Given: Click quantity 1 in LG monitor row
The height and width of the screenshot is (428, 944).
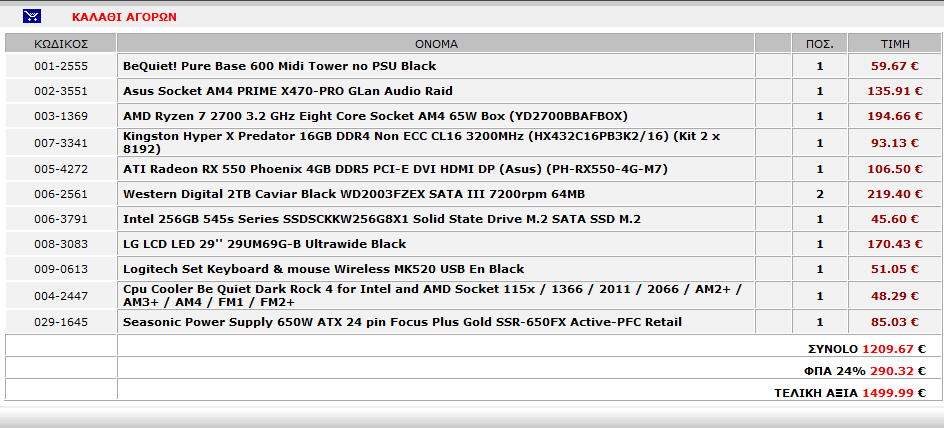Looking at the screenshot, I should [x=820, y=244].
